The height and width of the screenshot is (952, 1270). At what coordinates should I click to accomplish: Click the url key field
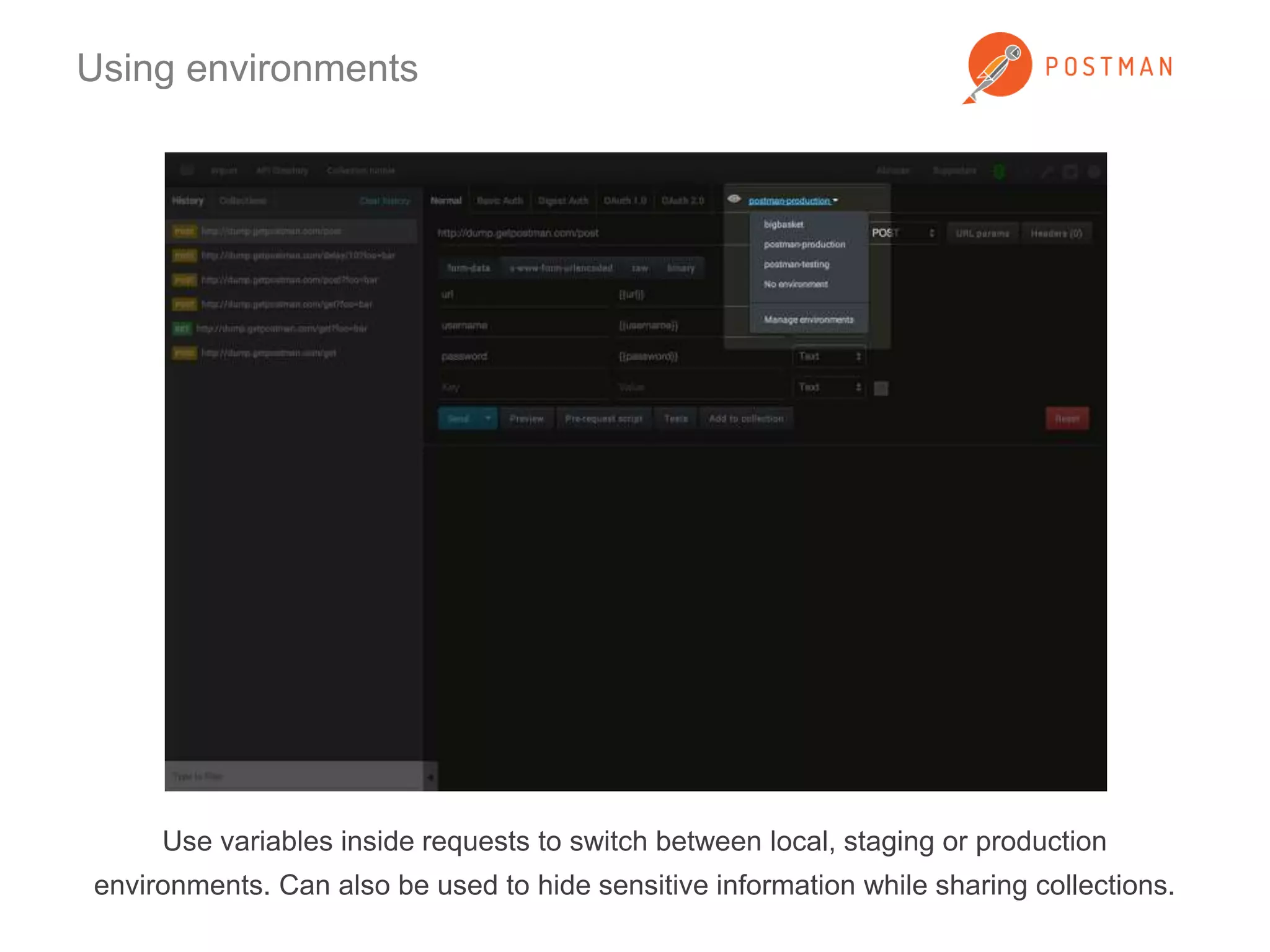[524, 294]
